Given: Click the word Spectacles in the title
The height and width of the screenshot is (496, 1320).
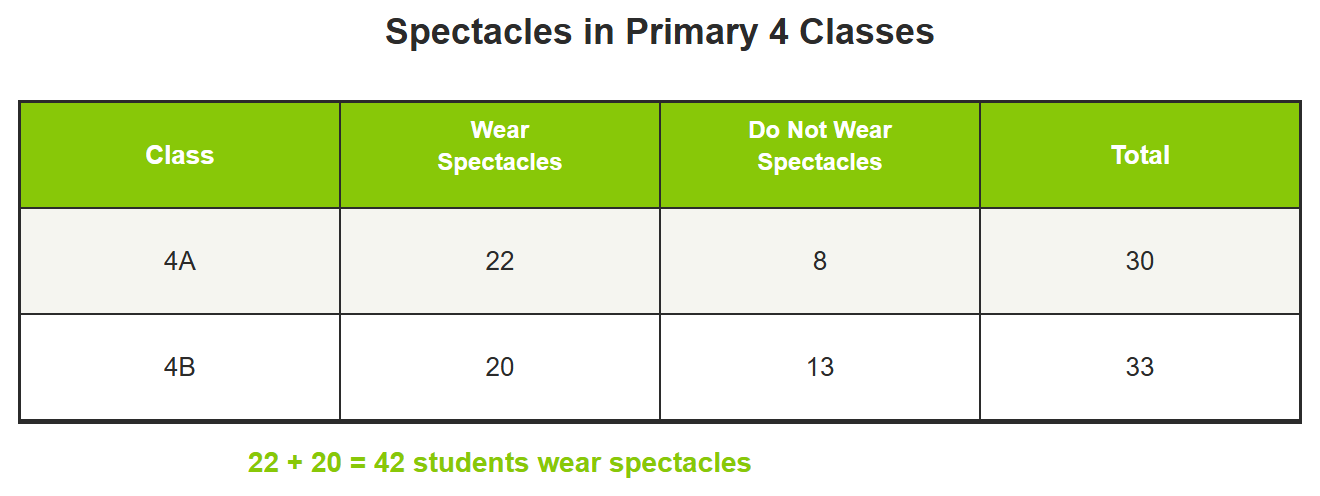Looking at the screenshot, I should [x=477, y=32].
